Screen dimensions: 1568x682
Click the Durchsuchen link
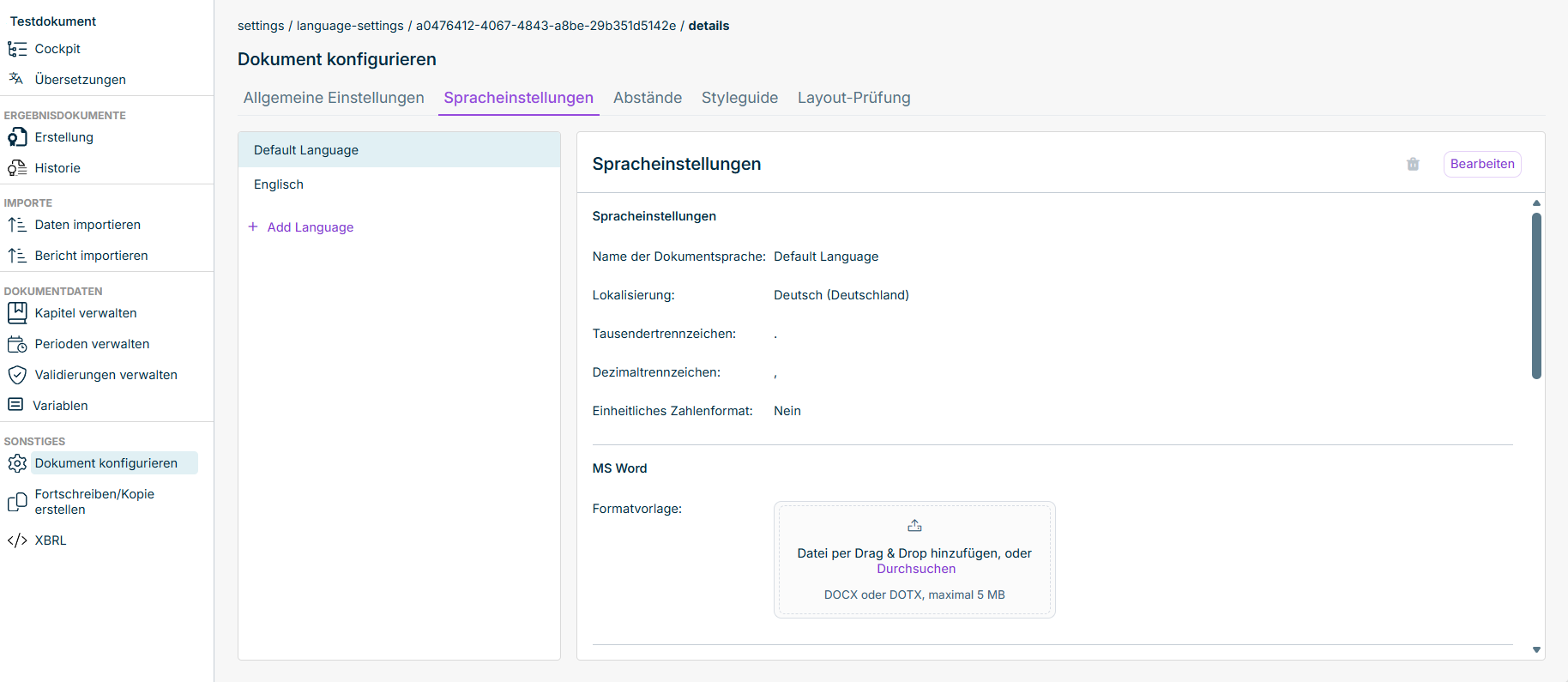[x=916, y=569]
